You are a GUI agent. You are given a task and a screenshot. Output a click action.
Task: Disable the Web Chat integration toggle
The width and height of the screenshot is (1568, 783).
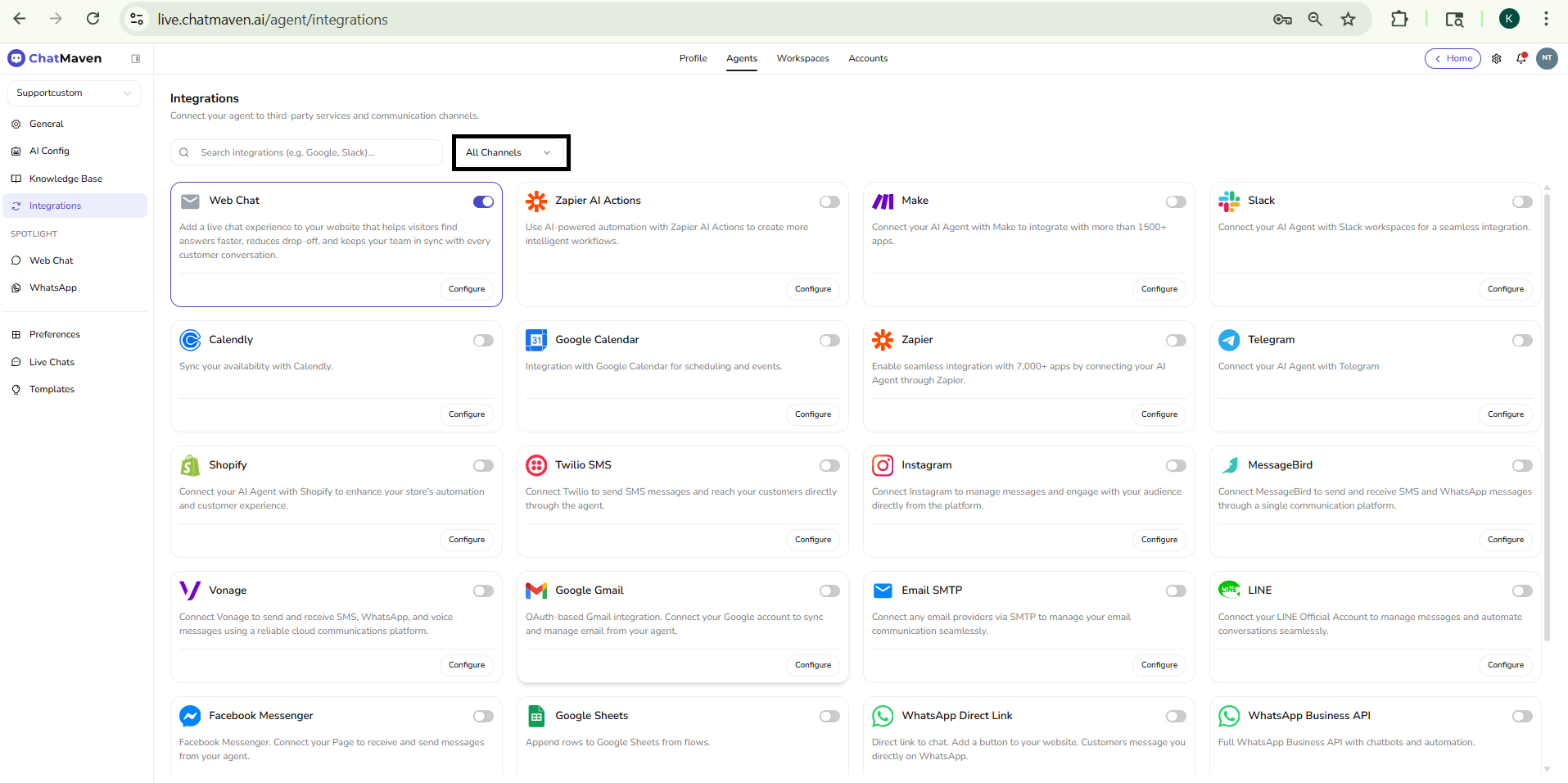(x=483, y=201)
